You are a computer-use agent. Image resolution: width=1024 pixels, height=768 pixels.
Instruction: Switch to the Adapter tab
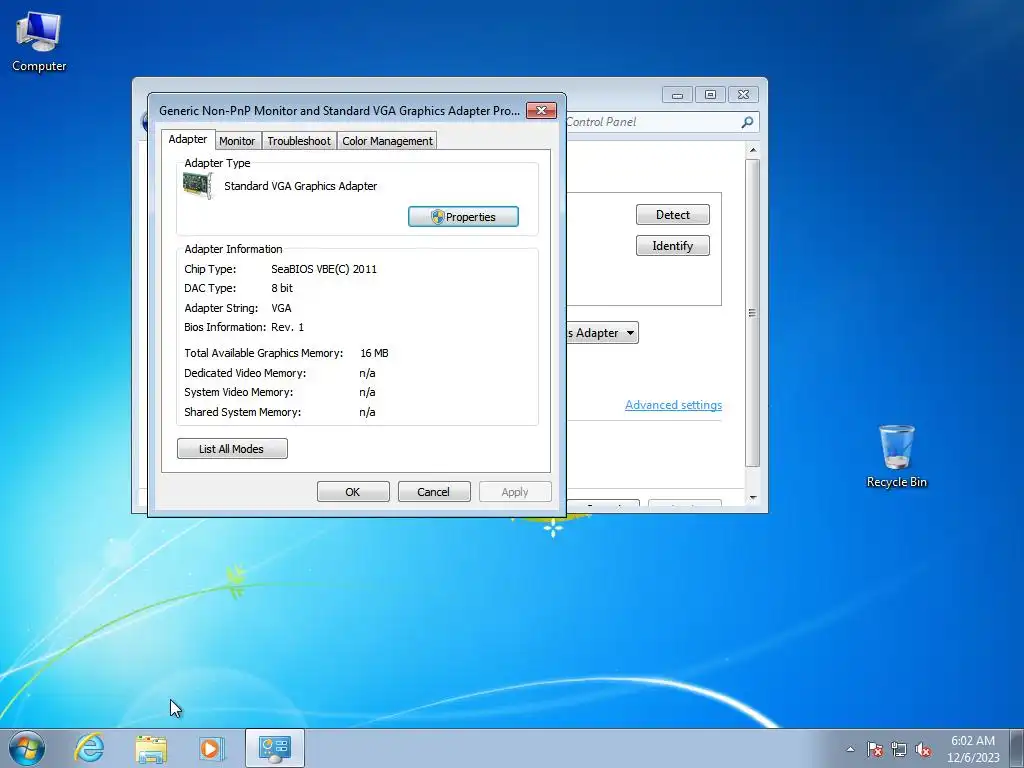188,139
